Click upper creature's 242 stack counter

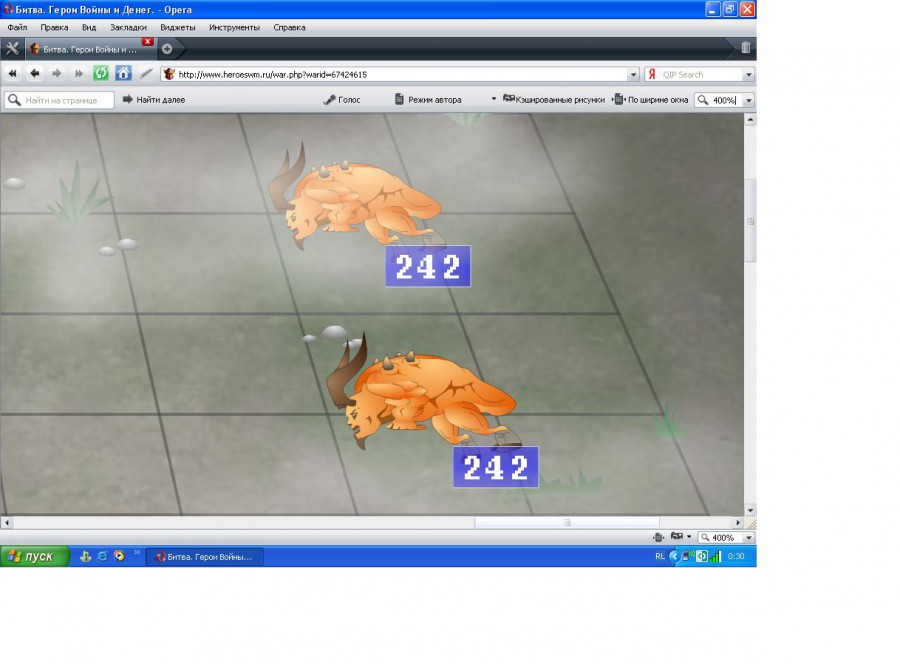point(428,266)
